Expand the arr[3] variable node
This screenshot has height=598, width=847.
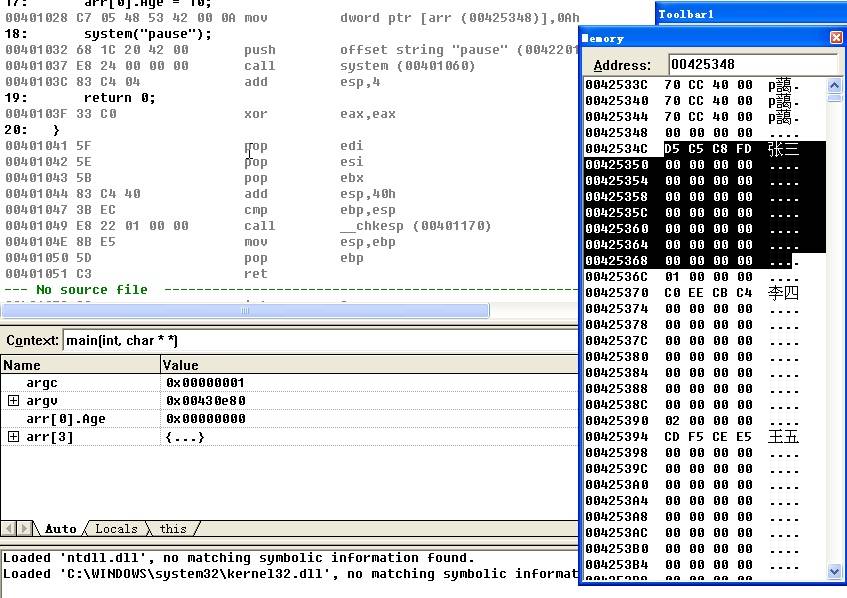14,437
